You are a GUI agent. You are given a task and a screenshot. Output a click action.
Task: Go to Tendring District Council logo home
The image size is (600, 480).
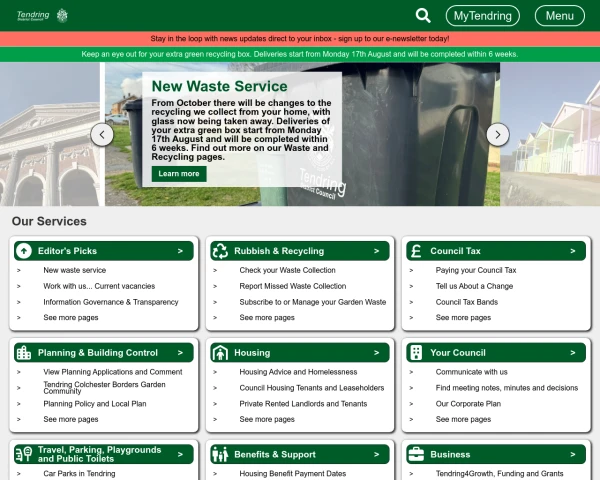(x=42, y=16)
